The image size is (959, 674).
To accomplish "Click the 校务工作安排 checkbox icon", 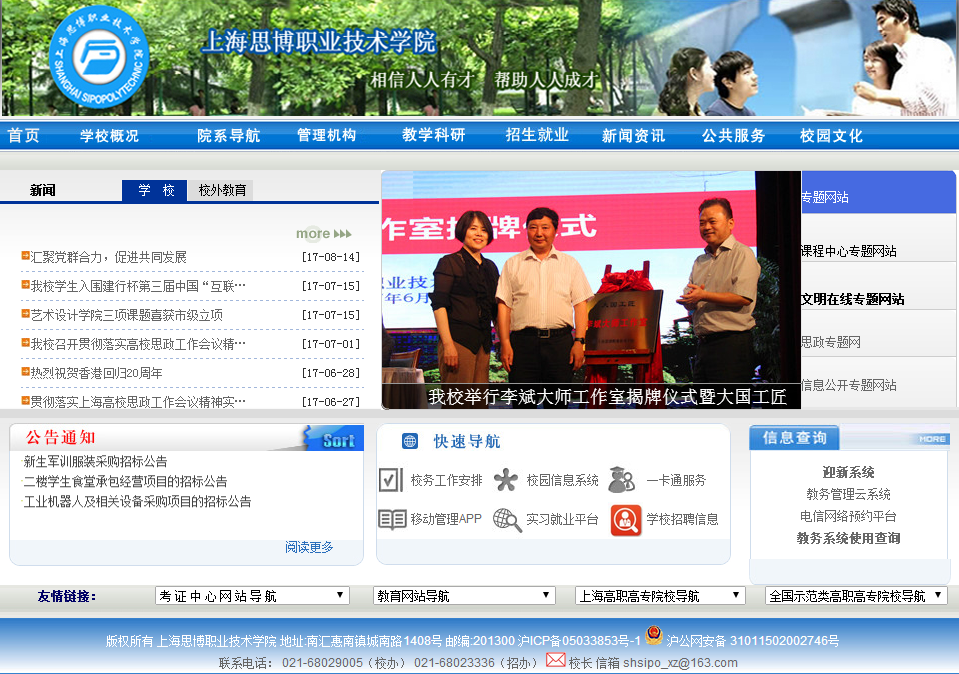I will (391, 480).
